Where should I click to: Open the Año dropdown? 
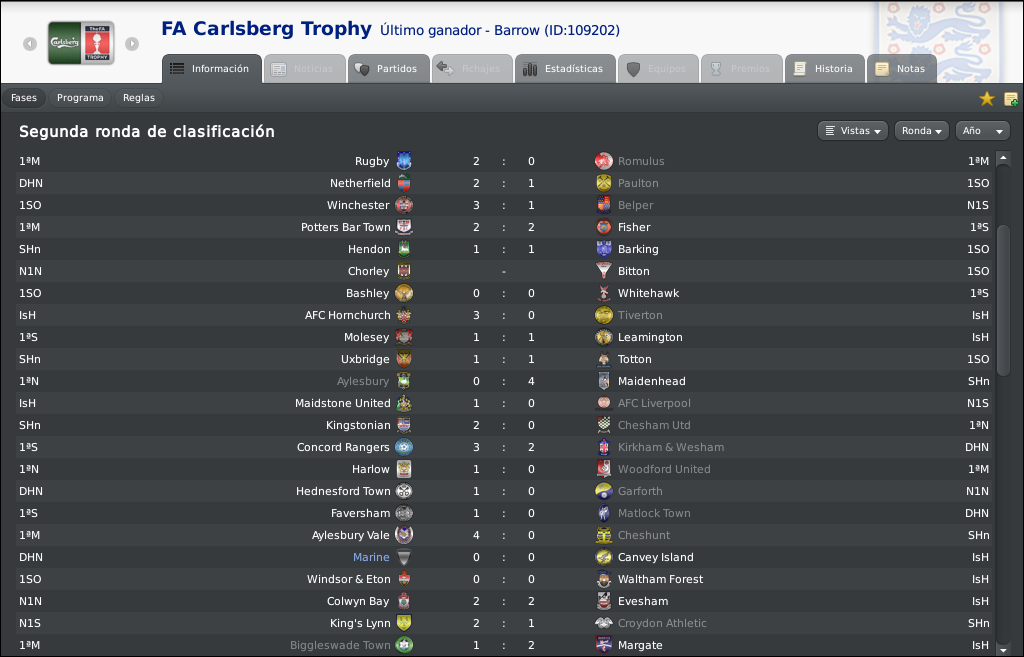[x=982, y=131]
